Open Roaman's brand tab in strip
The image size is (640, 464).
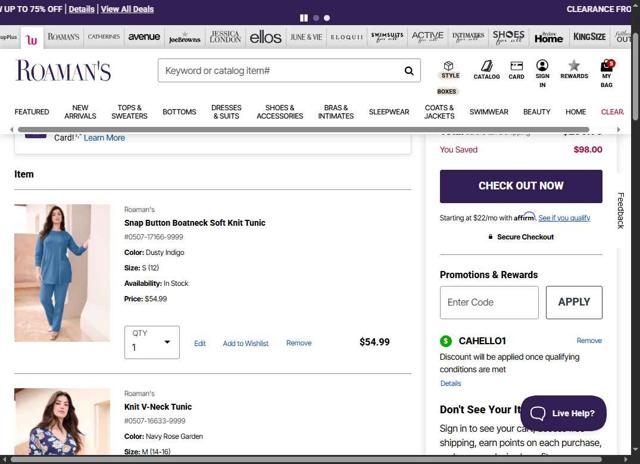click(63, 37)
